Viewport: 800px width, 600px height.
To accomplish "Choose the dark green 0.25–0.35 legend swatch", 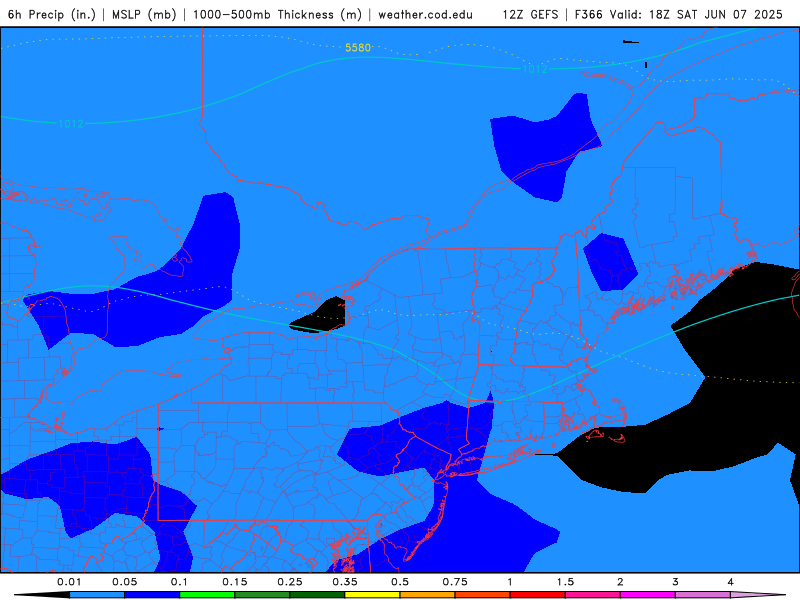I will [x=317, y=595].
